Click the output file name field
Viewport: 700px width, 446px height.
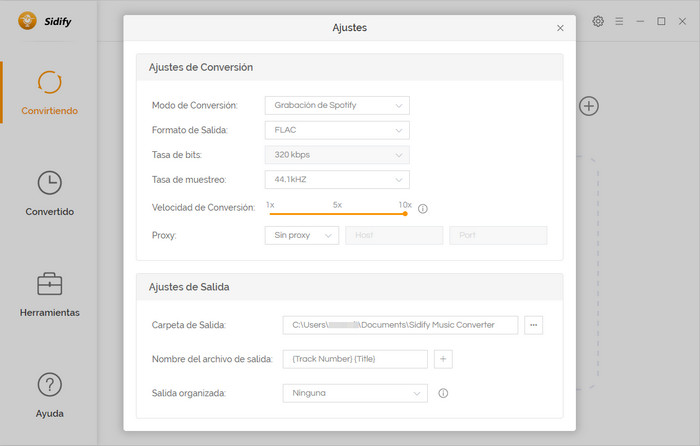355,359
